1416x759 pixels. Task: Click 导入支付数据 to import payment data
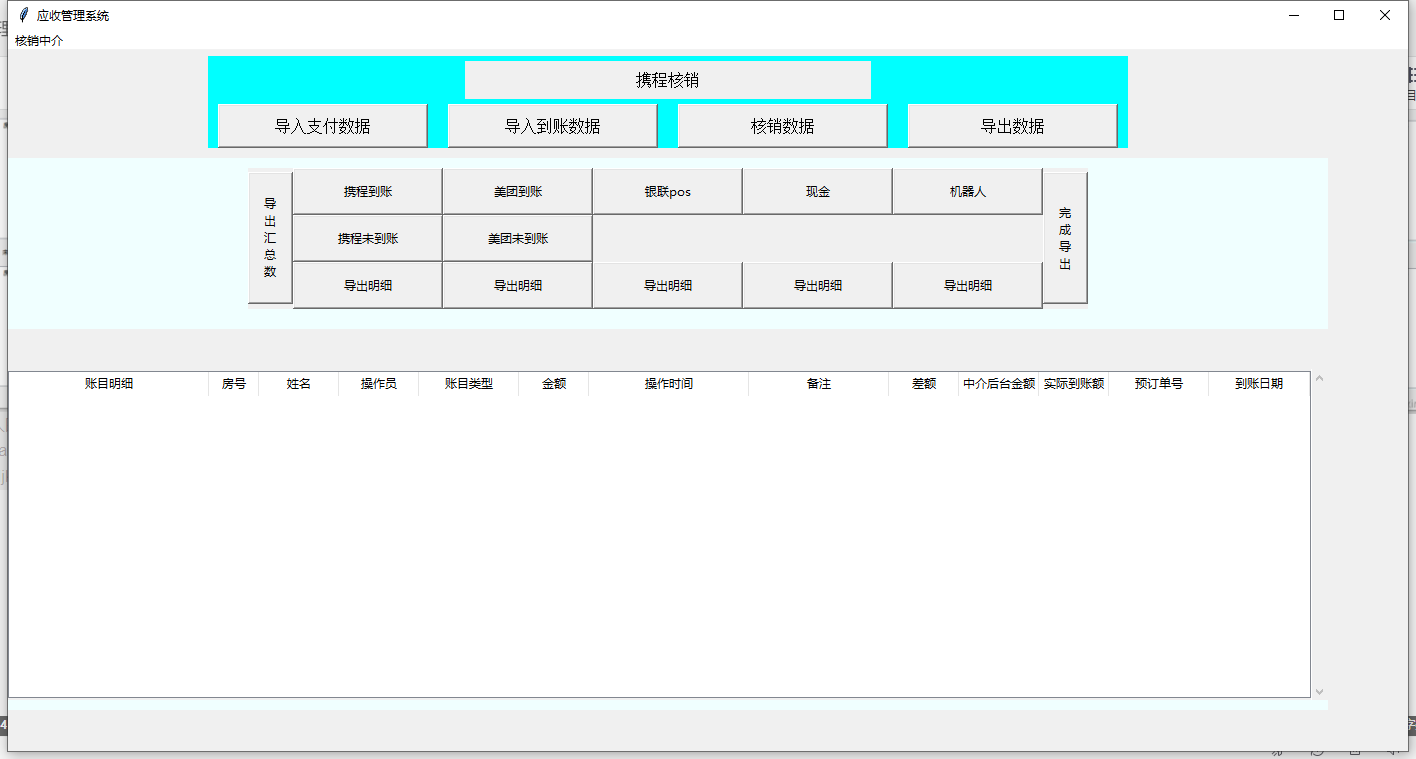(x=322, y=126)
